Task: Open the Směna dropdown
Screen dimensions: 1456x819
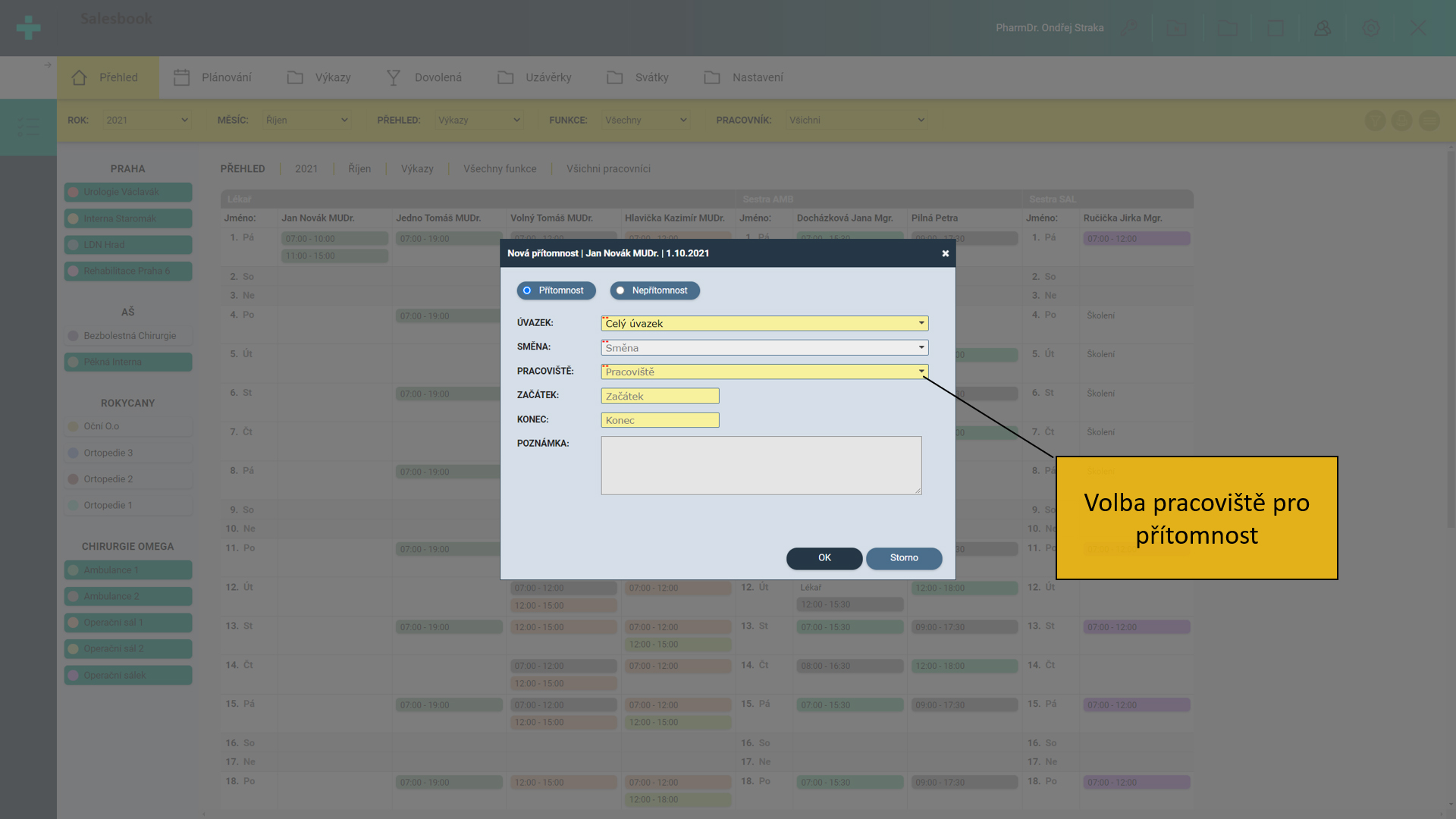Action: [764, 347]
